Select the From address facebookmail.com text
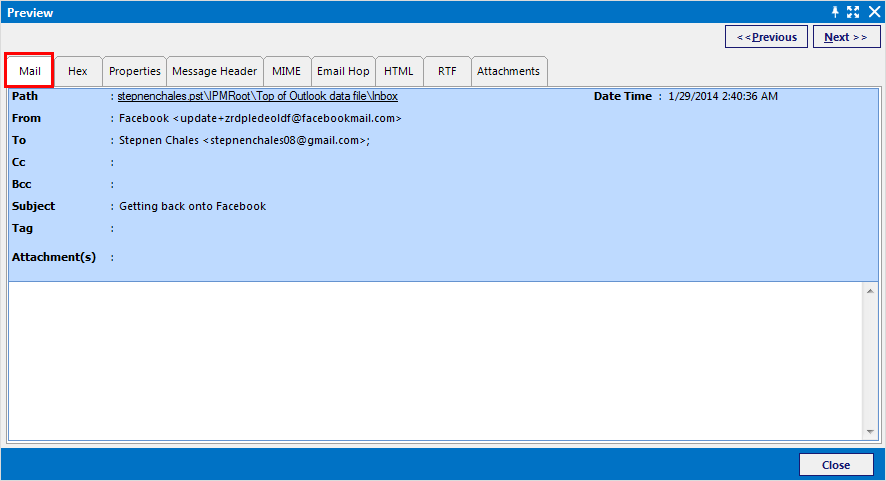The image size is (886, 481). tap(260, 118)
